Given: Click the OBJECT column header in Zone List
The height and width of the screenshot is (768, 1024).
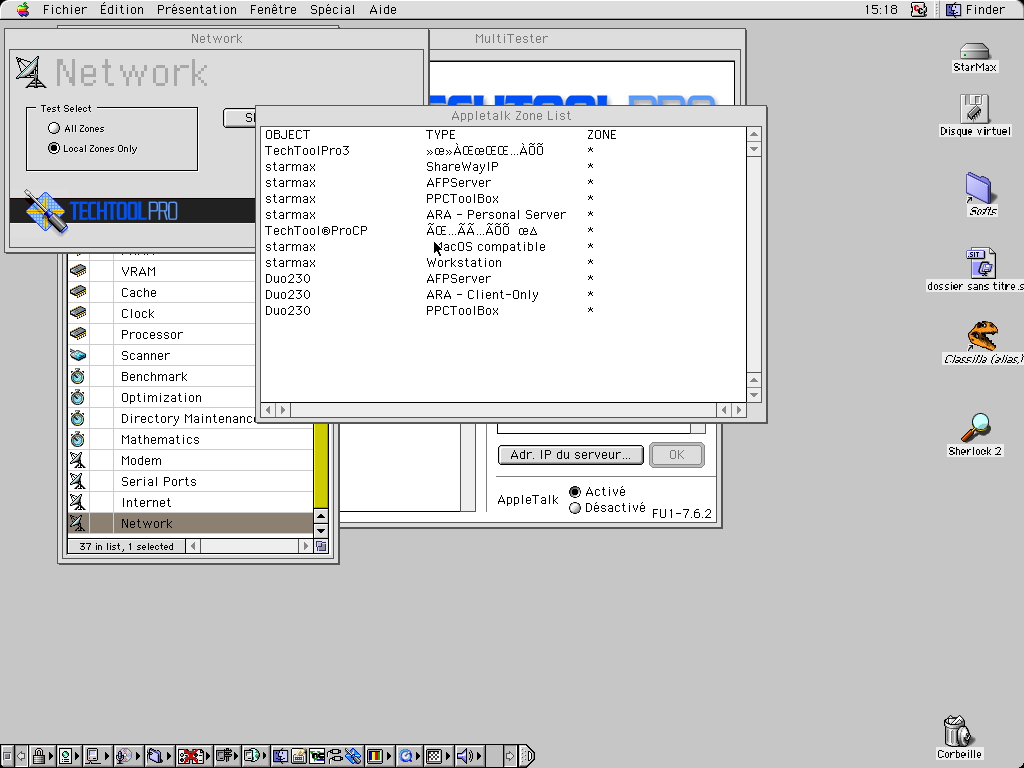Looking at the screenshot, I should click(x=287, y=135).
